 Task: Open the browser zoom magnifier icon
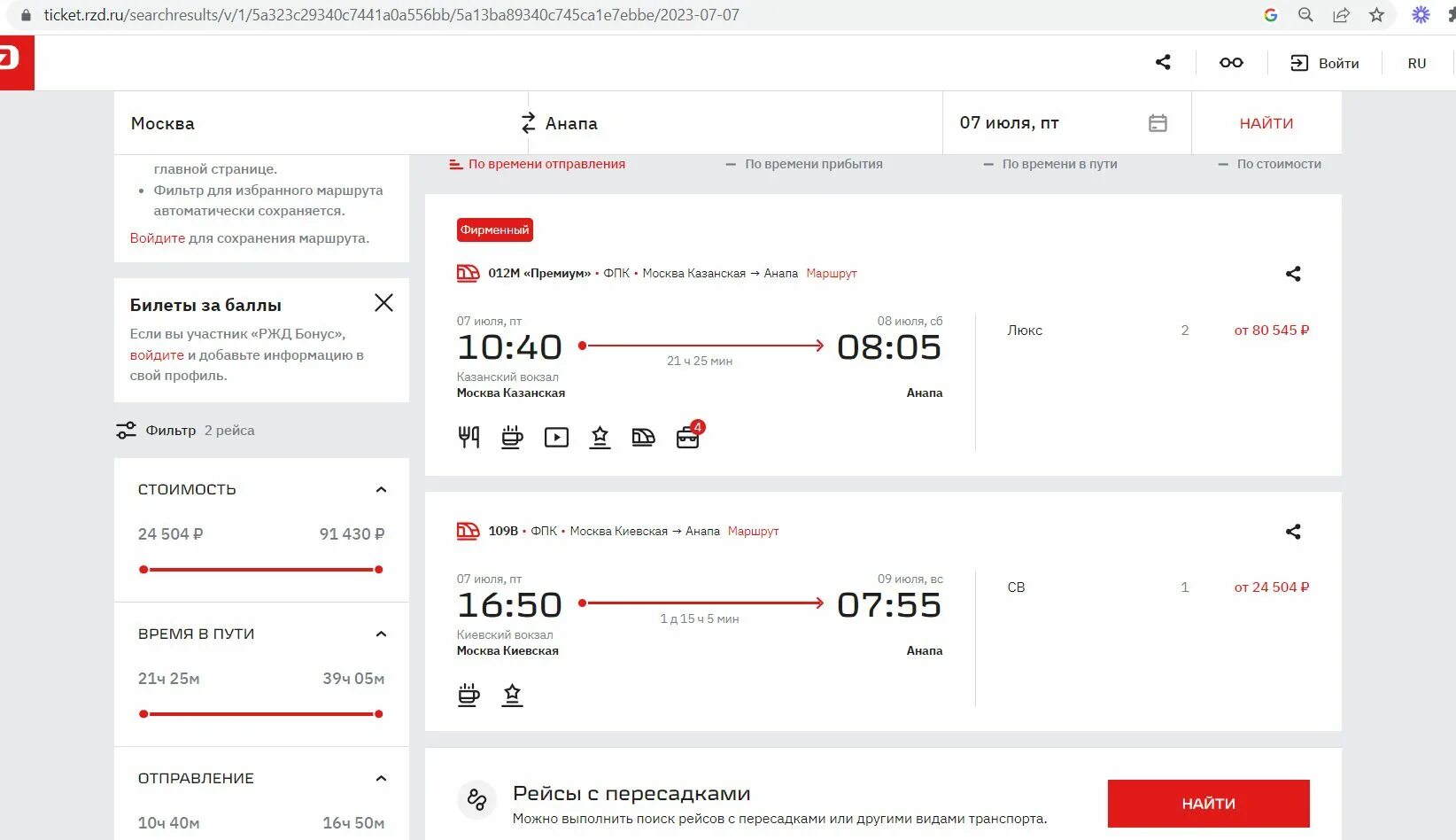[1305, 15]
